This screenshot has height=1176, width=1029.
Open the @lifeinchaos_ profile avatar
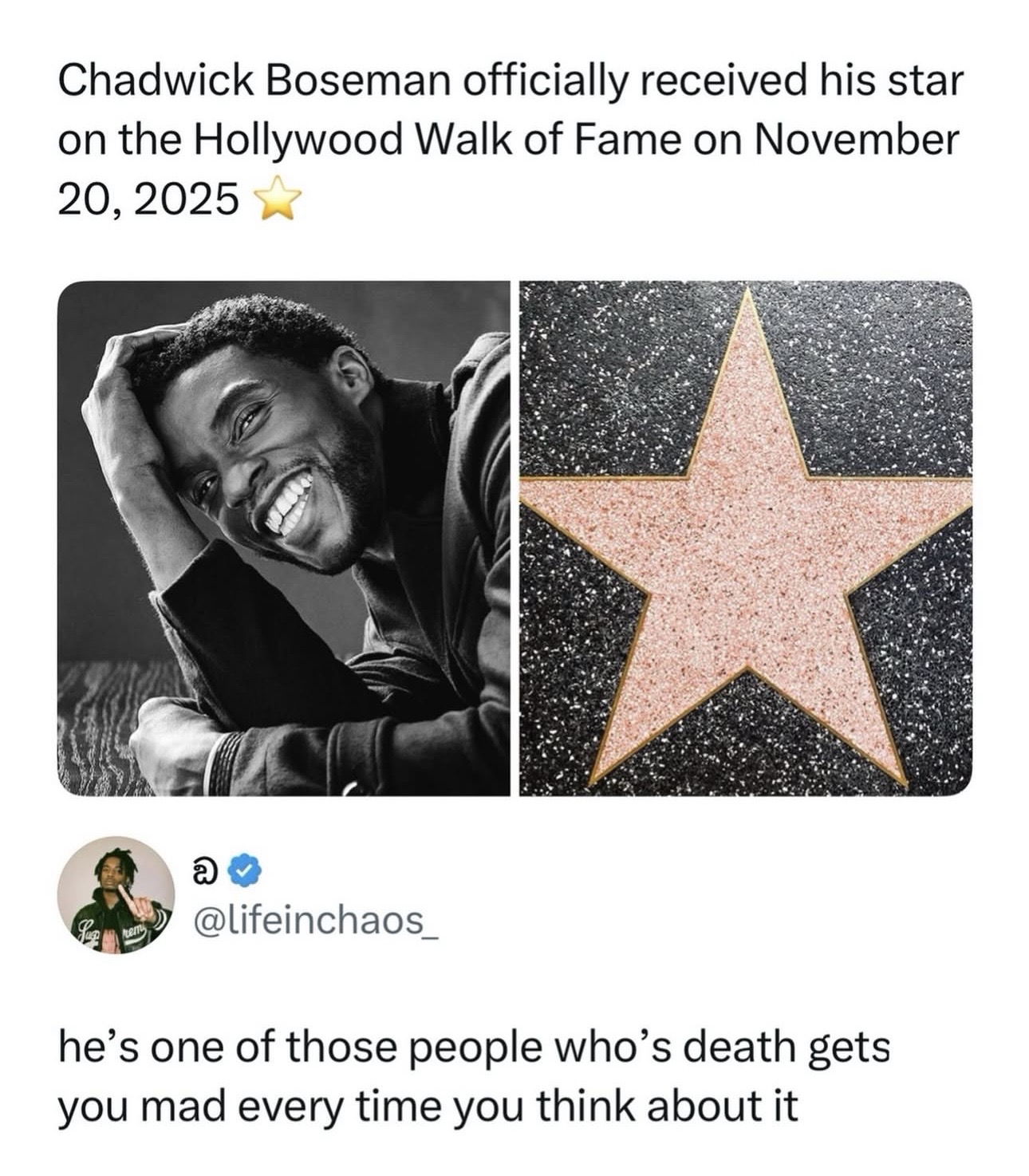point(116,895)
